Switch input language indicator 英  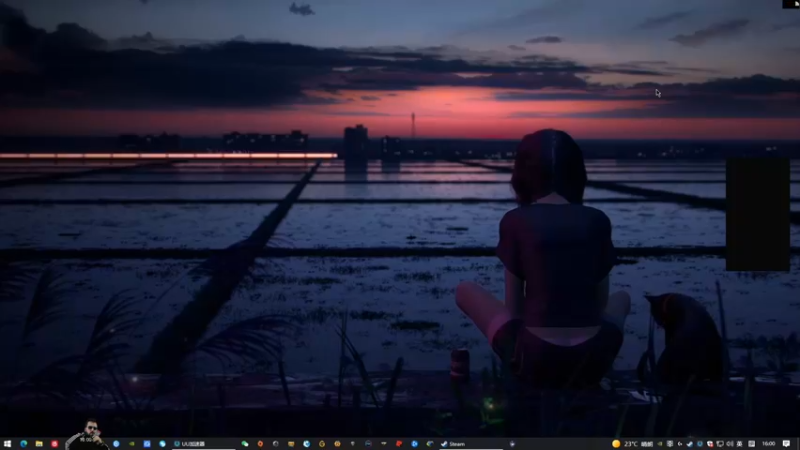click(740, 444)
